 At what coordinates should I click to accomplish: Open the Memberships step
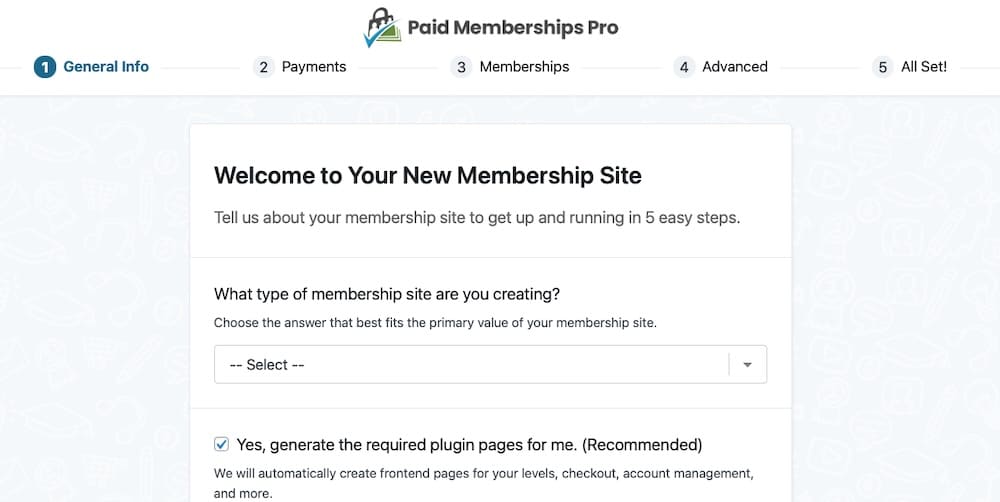click(x=523, y=67)
